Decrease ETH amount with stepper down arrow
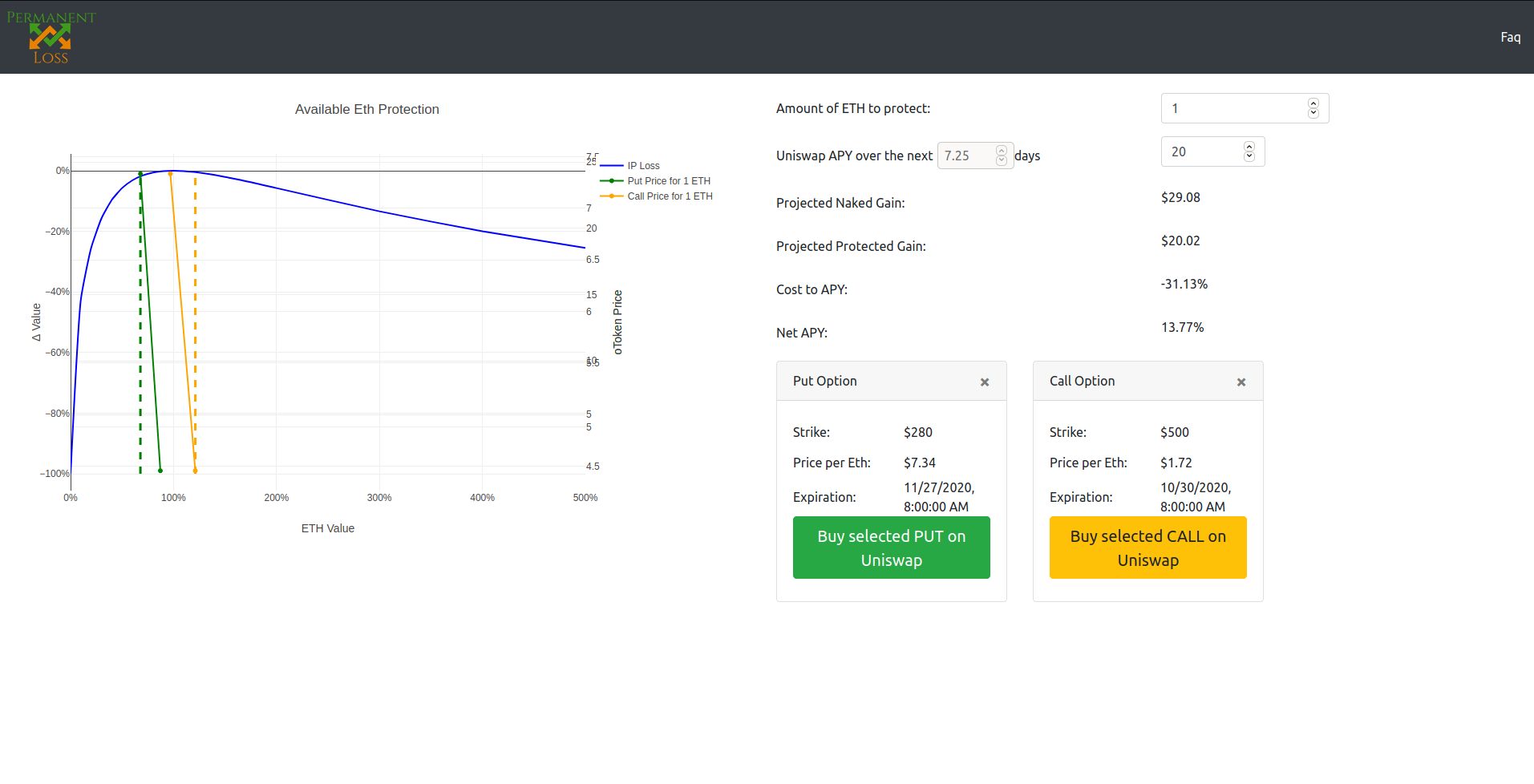This screenshot has width=1534, height=784. [x=1313, y=113]
